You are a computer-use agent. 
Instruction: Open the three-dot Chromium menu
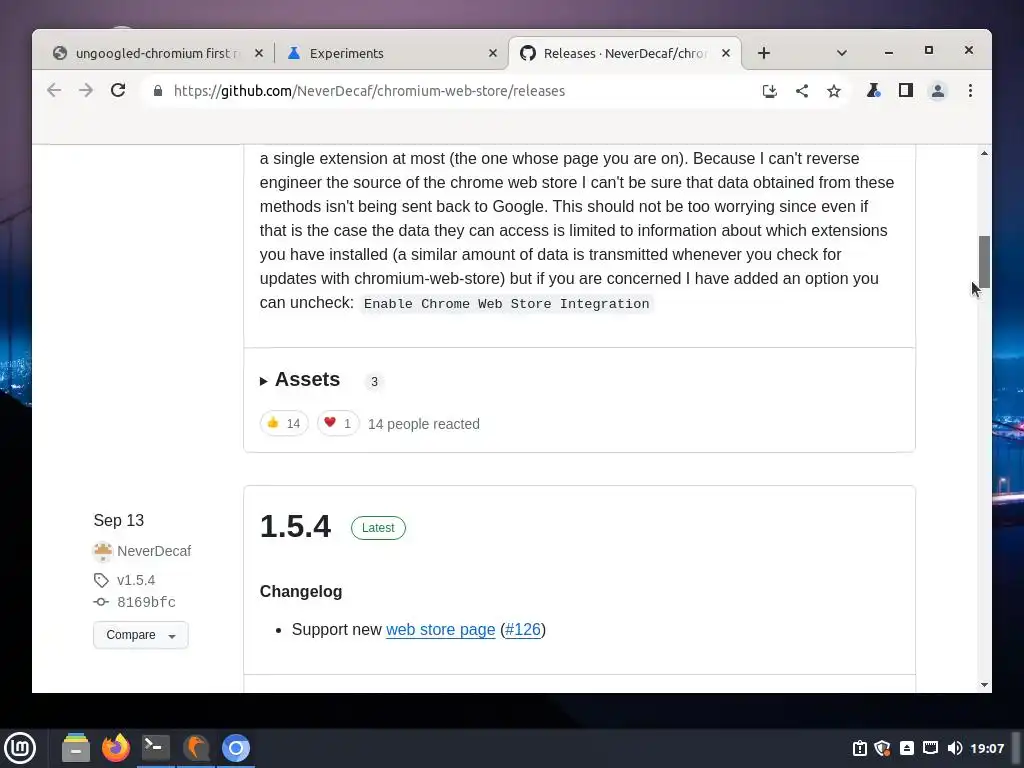coord(970,91)
